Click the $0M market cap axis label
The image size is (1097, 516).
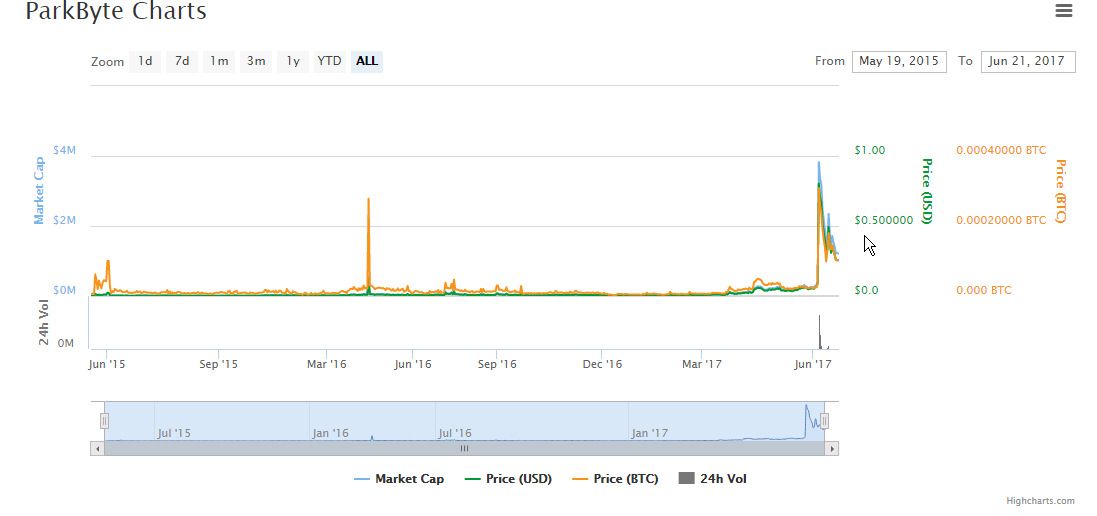tap(64, 290)
